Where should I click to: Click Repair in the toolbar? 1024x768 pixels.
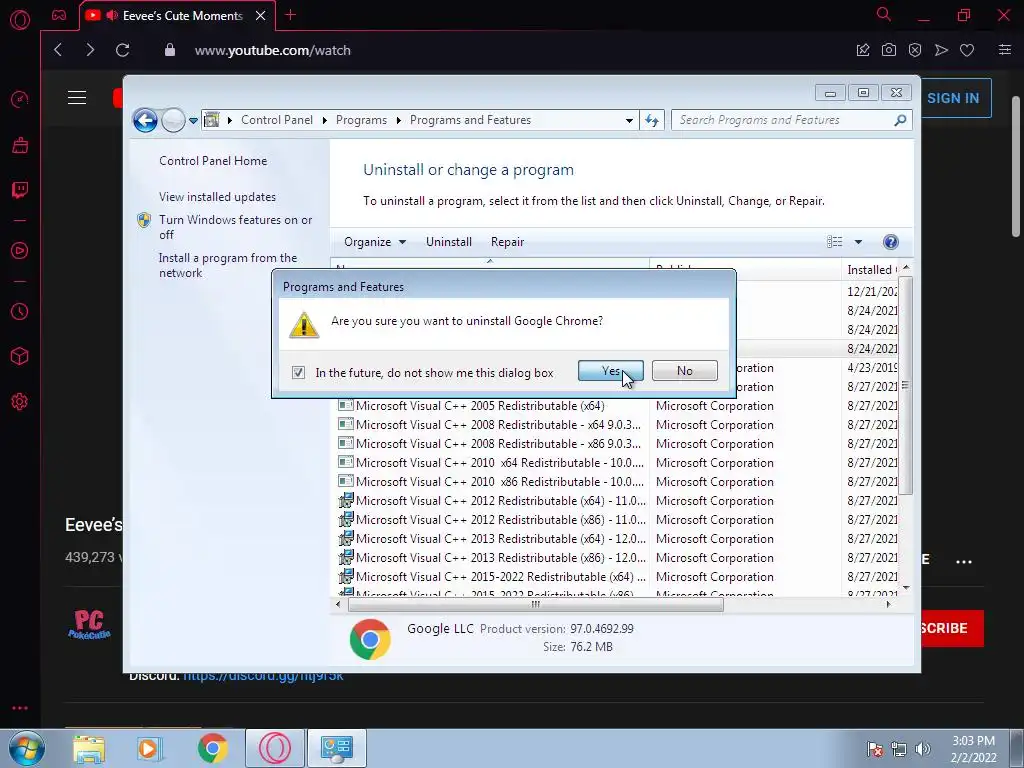click(507, 242)
